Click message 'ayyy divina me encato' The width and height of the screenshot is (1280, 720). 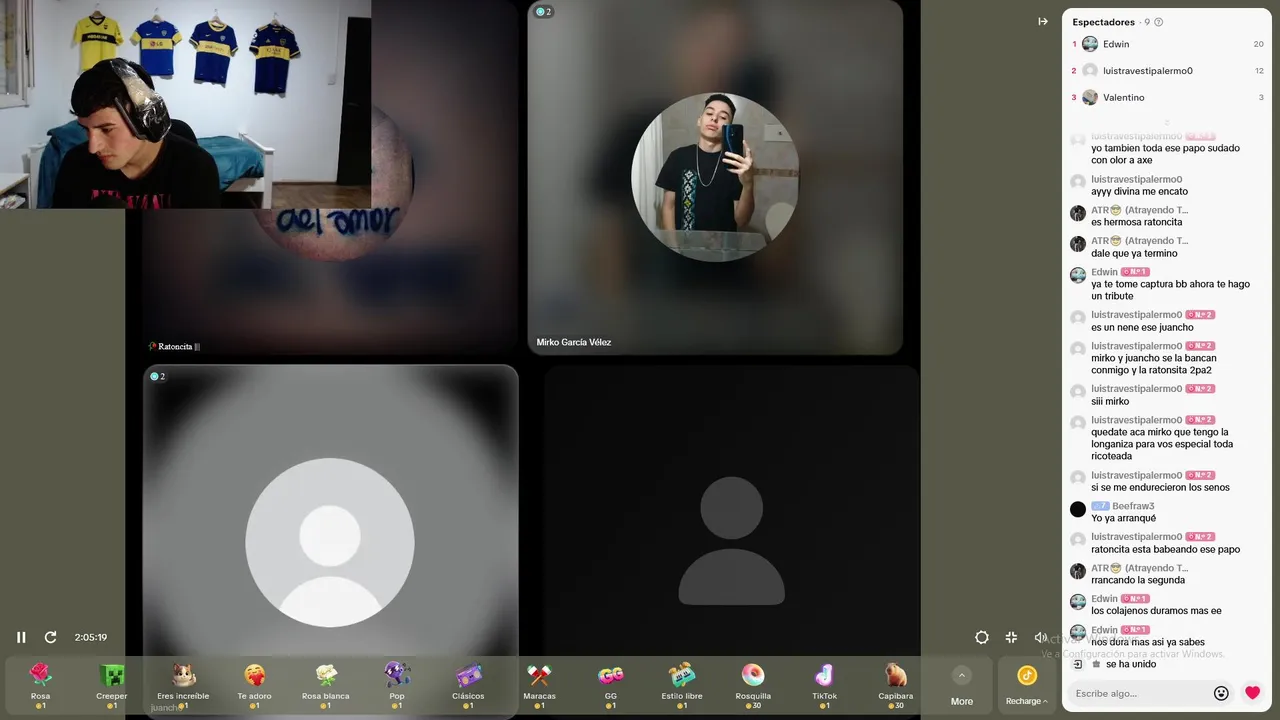tap(1139, 191)
